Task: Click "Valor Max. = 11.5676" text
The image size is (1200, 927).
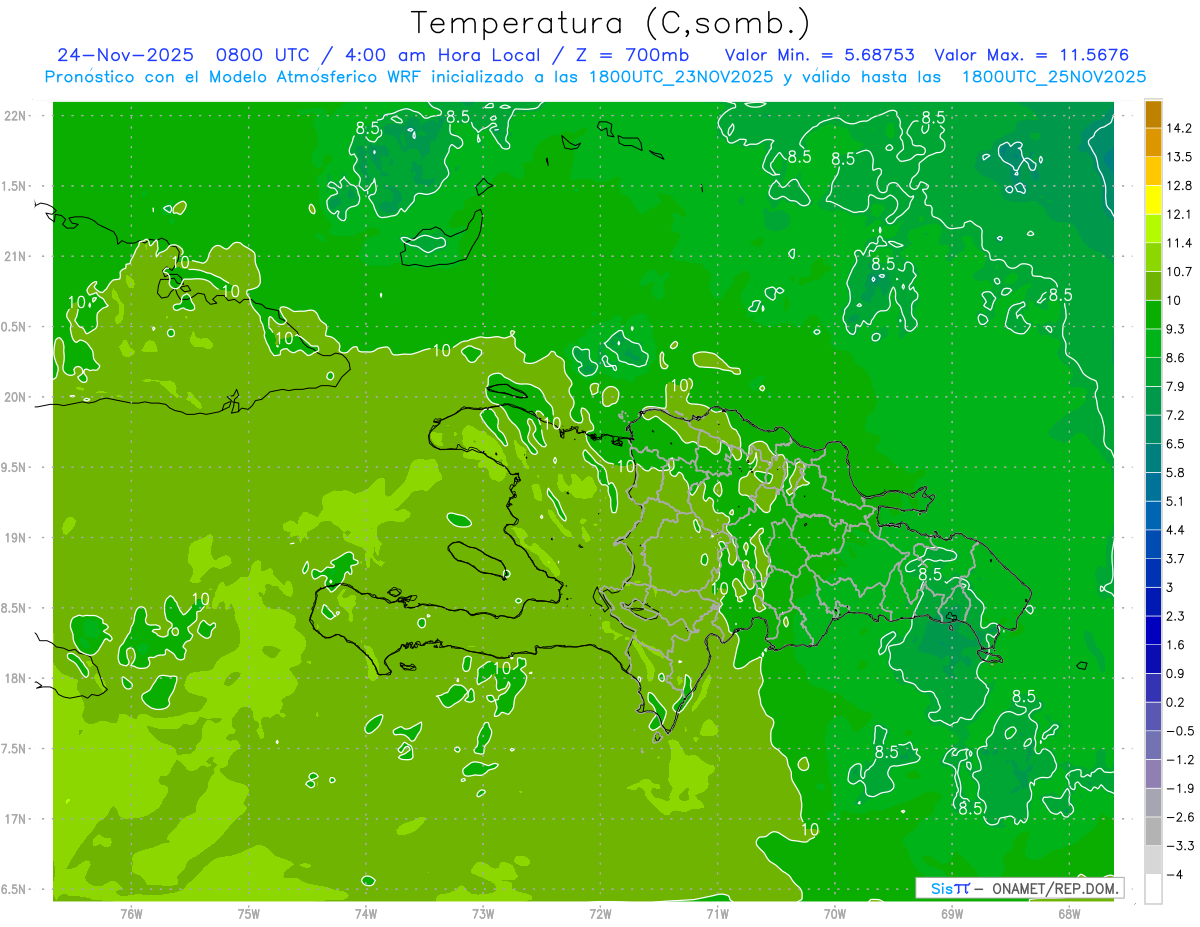Action: [x=1032, y=55]
